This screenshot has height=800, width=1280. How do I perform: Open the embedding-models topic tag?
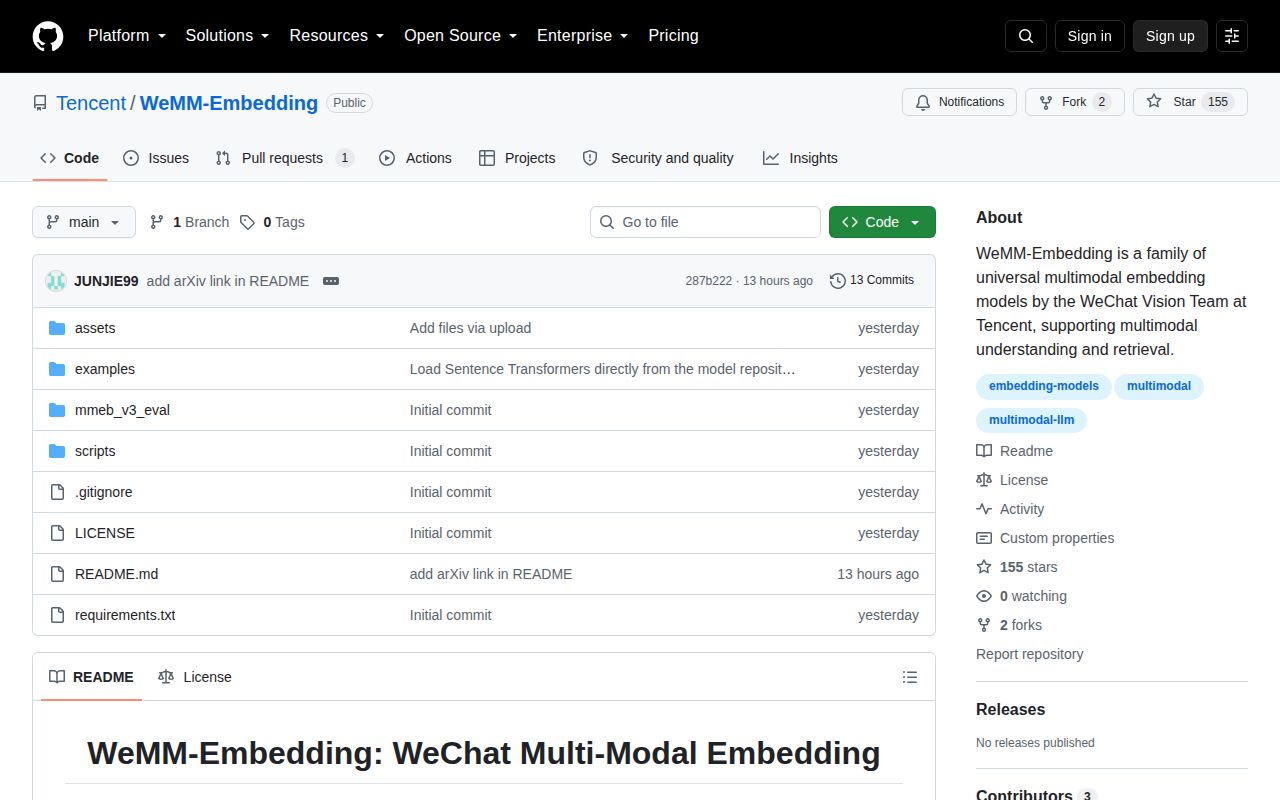click(x=1043, y=386)
